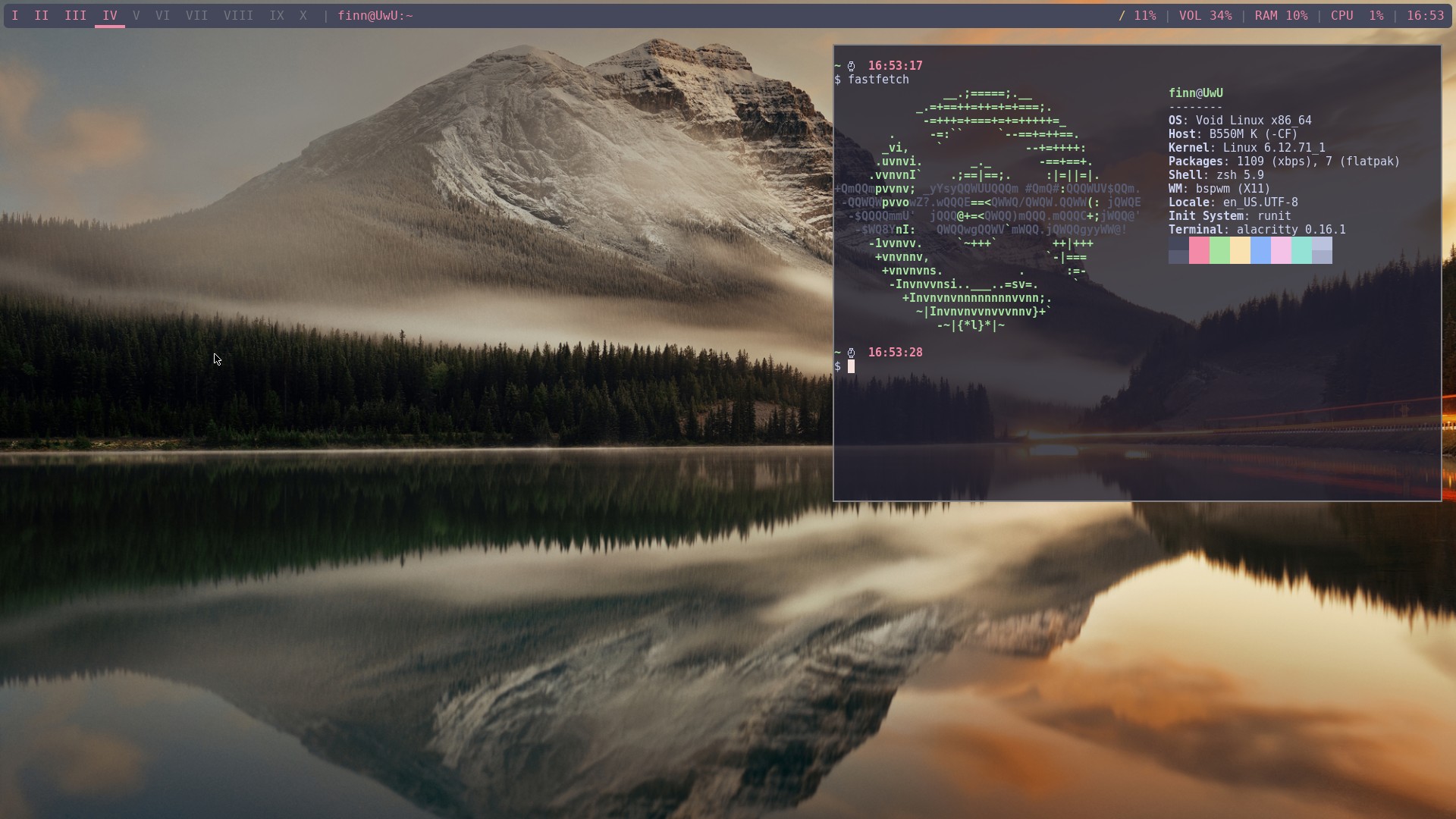Click the blue color block in fastfetch
Screen dimensions: 1456x819
tap(1260, 250)
